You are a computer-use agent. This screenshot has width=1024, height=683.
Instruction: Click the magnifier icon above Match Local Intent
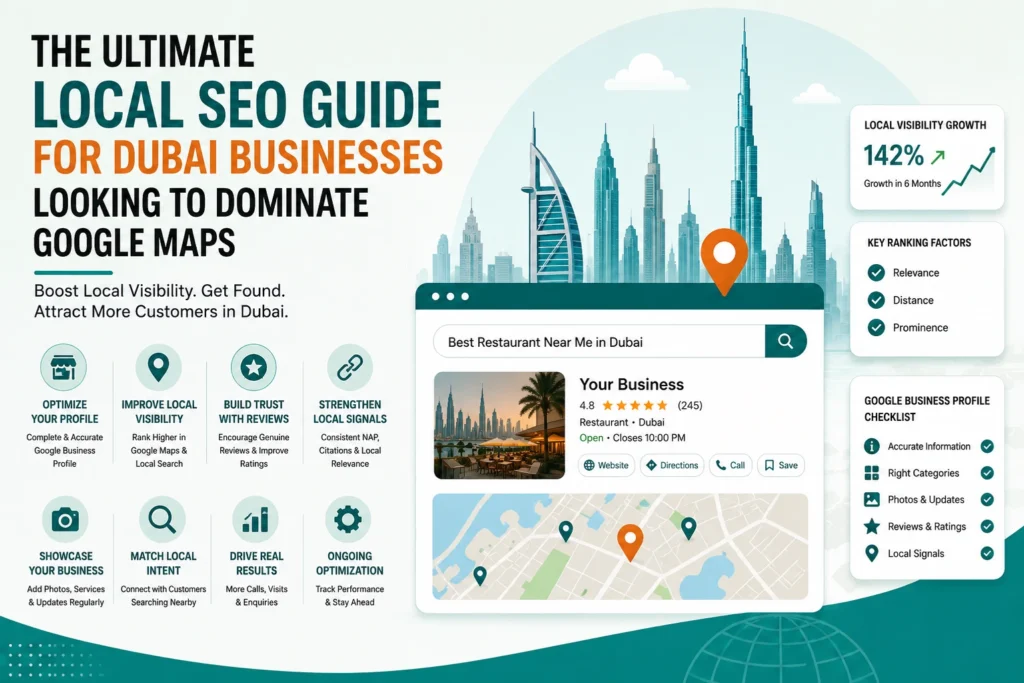tap(162, 520)
